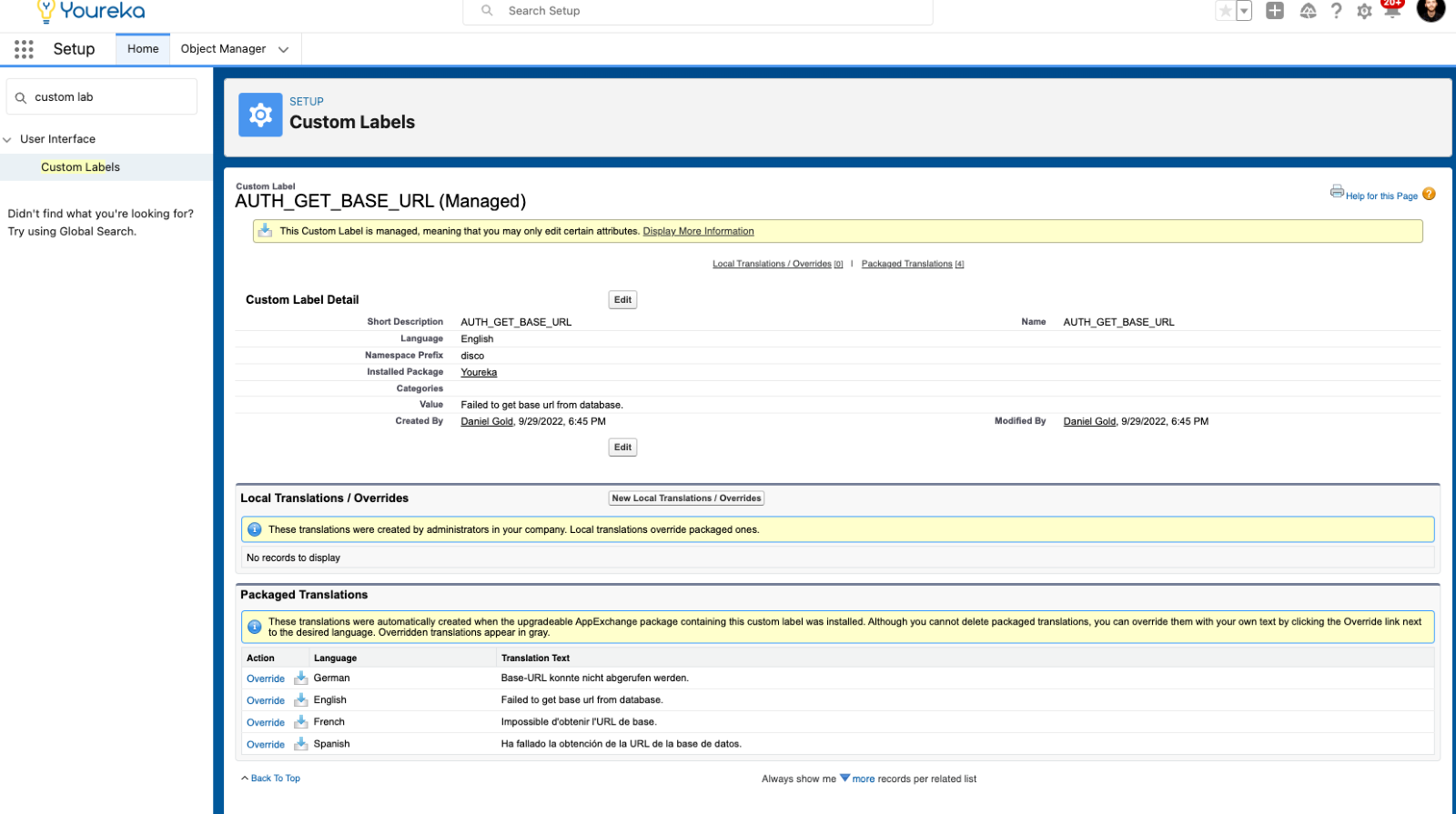Image resolution: width=1456 pixels, height=814 pixels.
Task: Collapse the User Interface tree section
Action: 7,139
